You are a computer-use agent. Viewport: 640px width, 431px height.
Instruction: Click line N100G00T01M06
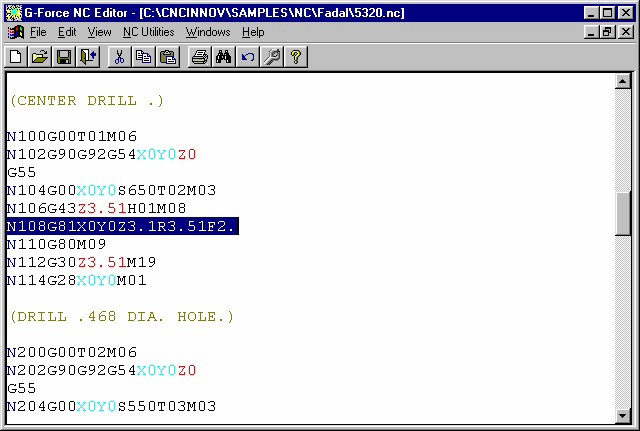click(72, 136)
